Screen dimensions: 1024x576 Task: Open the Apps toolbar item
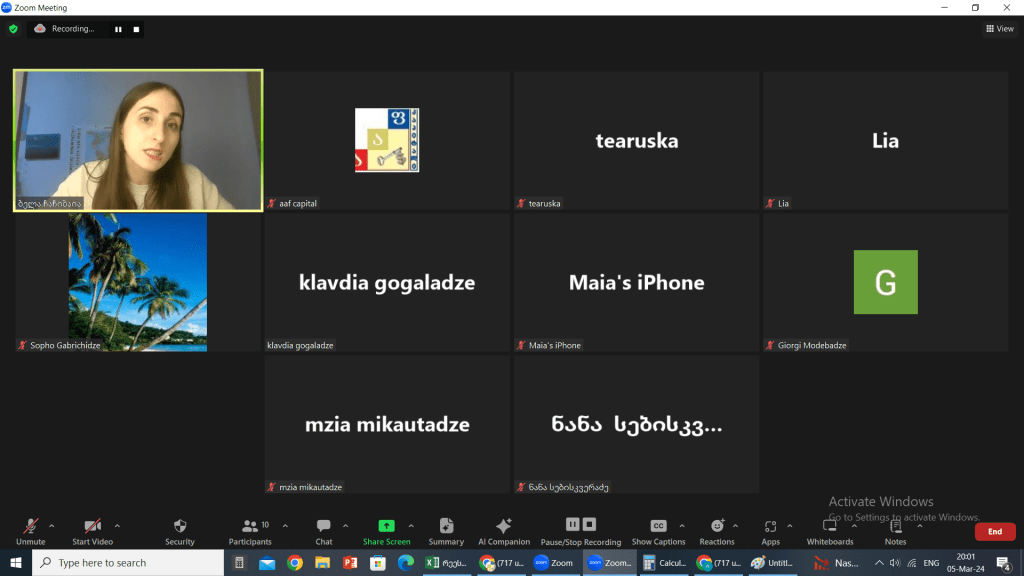[770, 530]
